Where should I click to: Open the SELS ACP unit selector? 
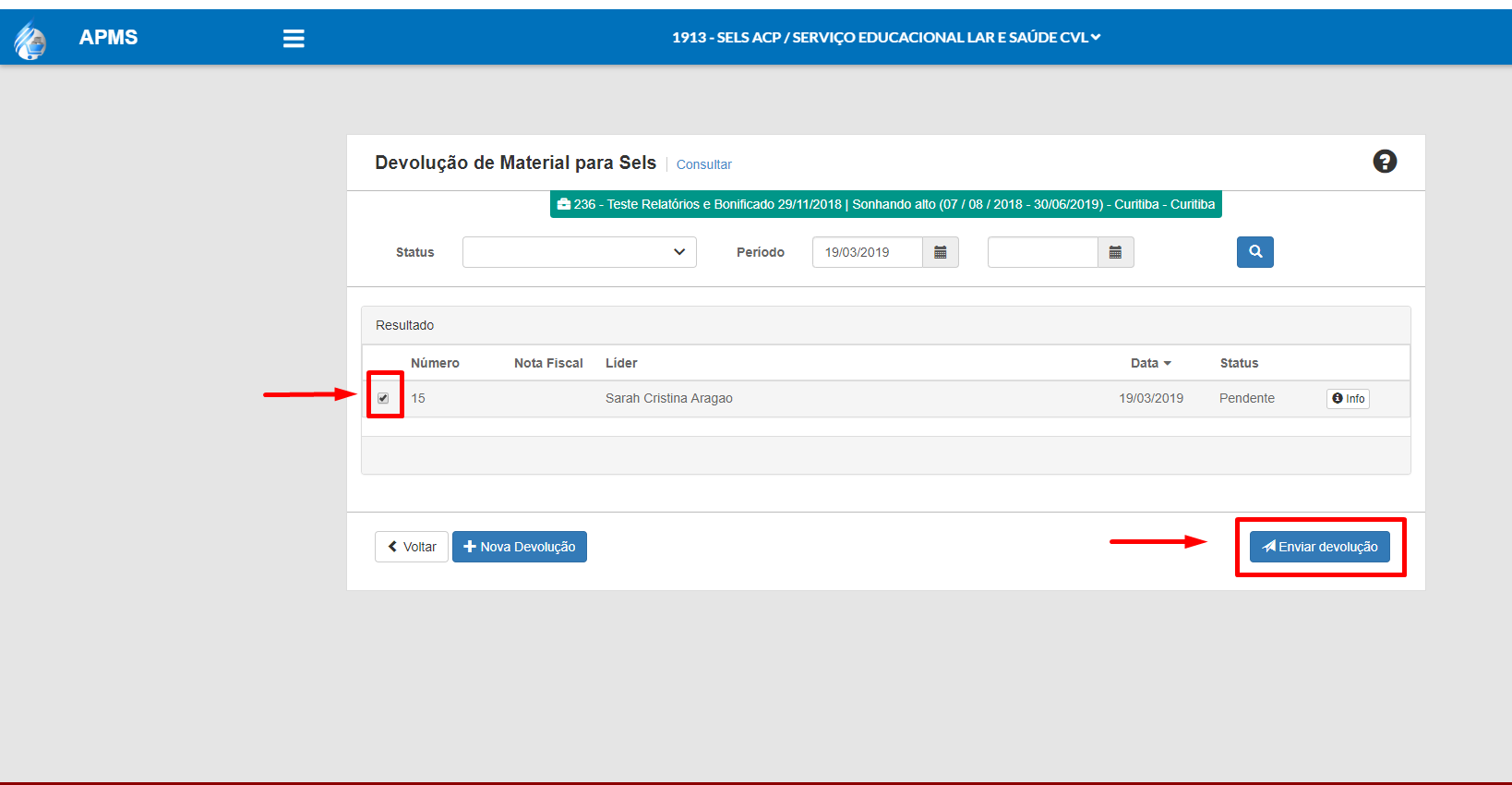pos(886,38)
